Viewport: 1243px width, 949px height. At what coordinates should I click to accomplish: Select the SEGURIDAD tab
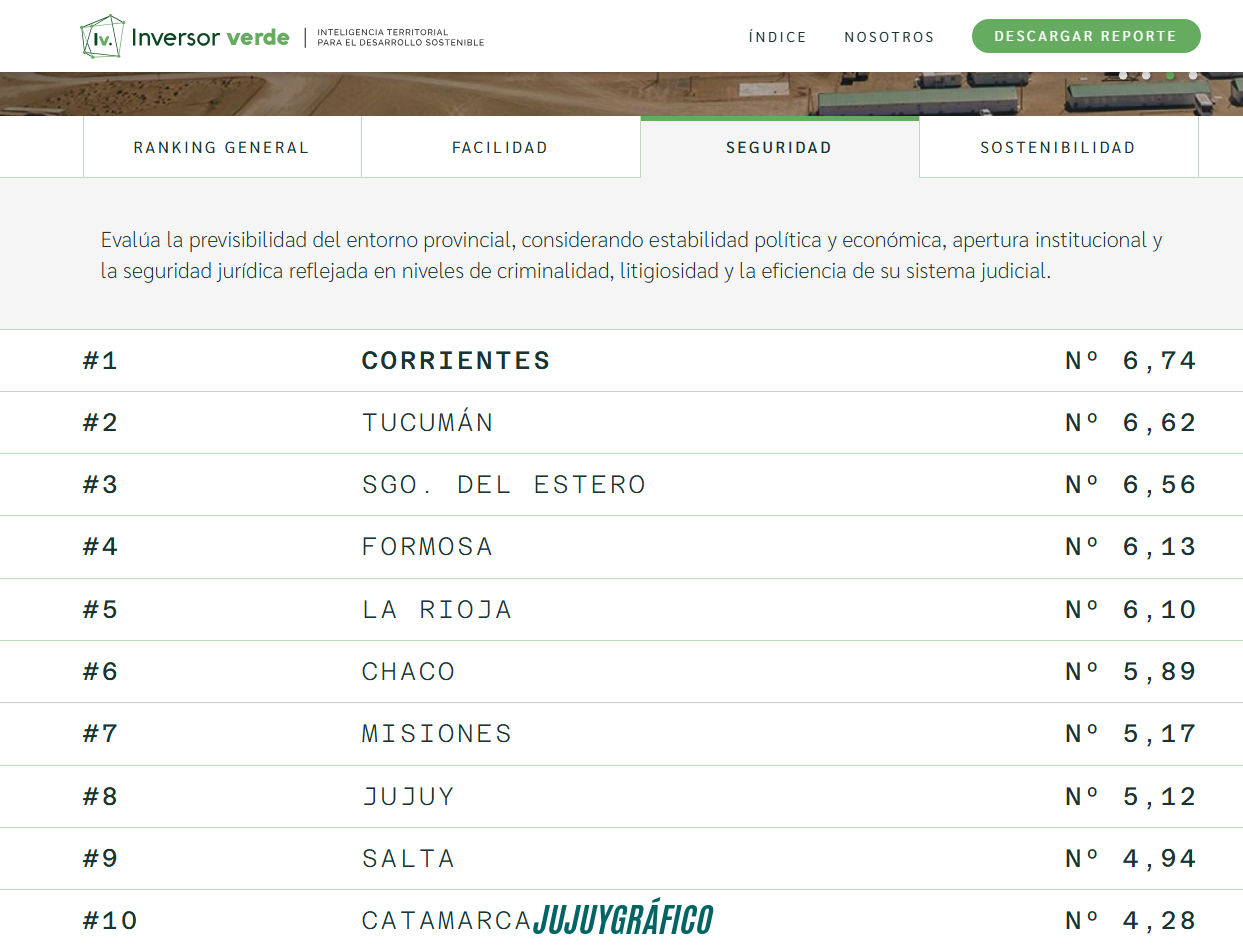point(779,147)
